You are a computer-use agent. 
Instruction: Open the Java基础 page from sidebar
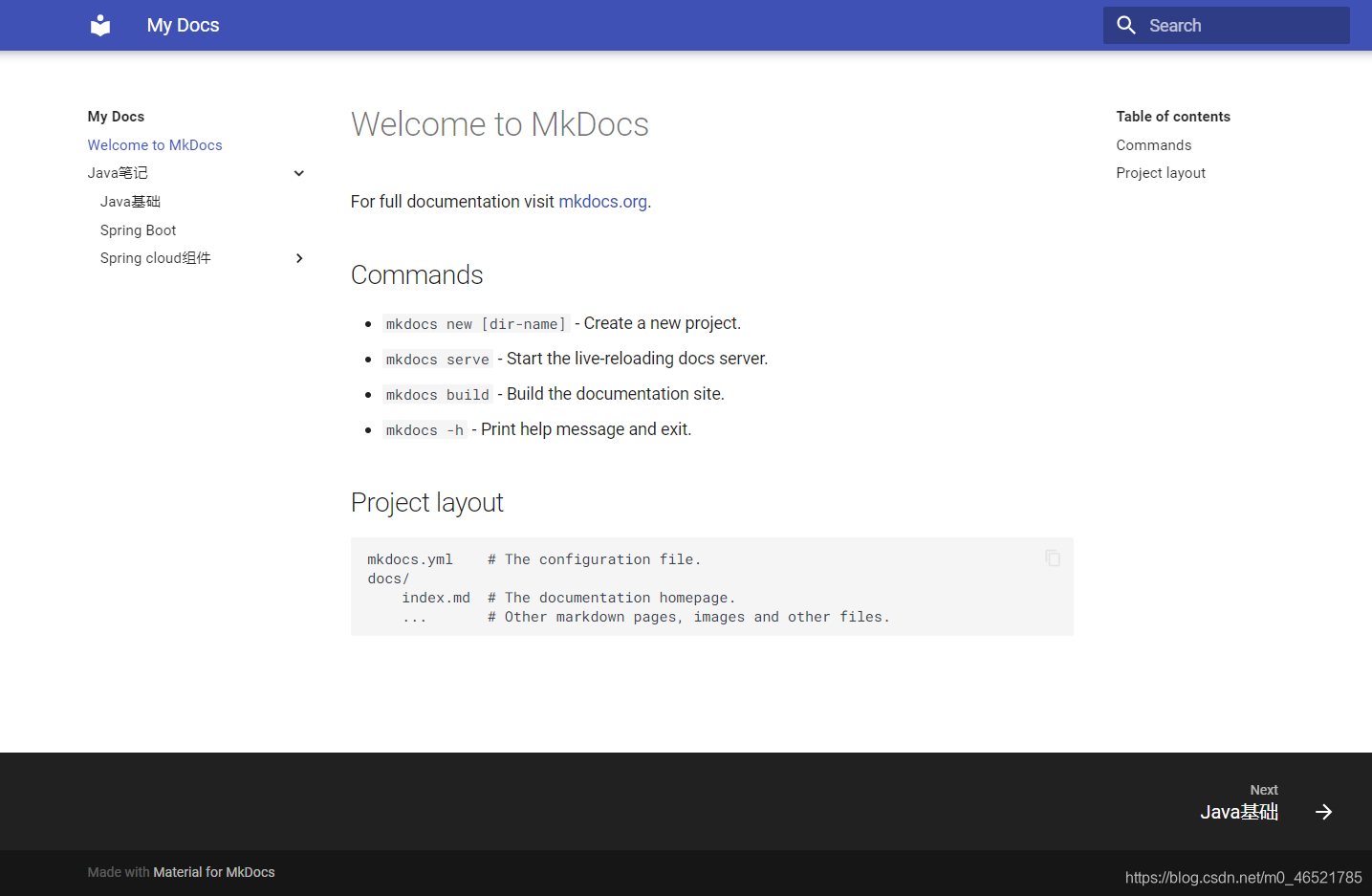[x=130, y=202]
